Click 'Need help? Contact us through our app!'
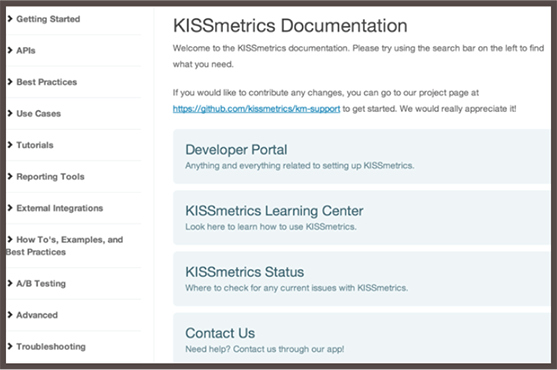Screen dimensions: 557x370 265,349
